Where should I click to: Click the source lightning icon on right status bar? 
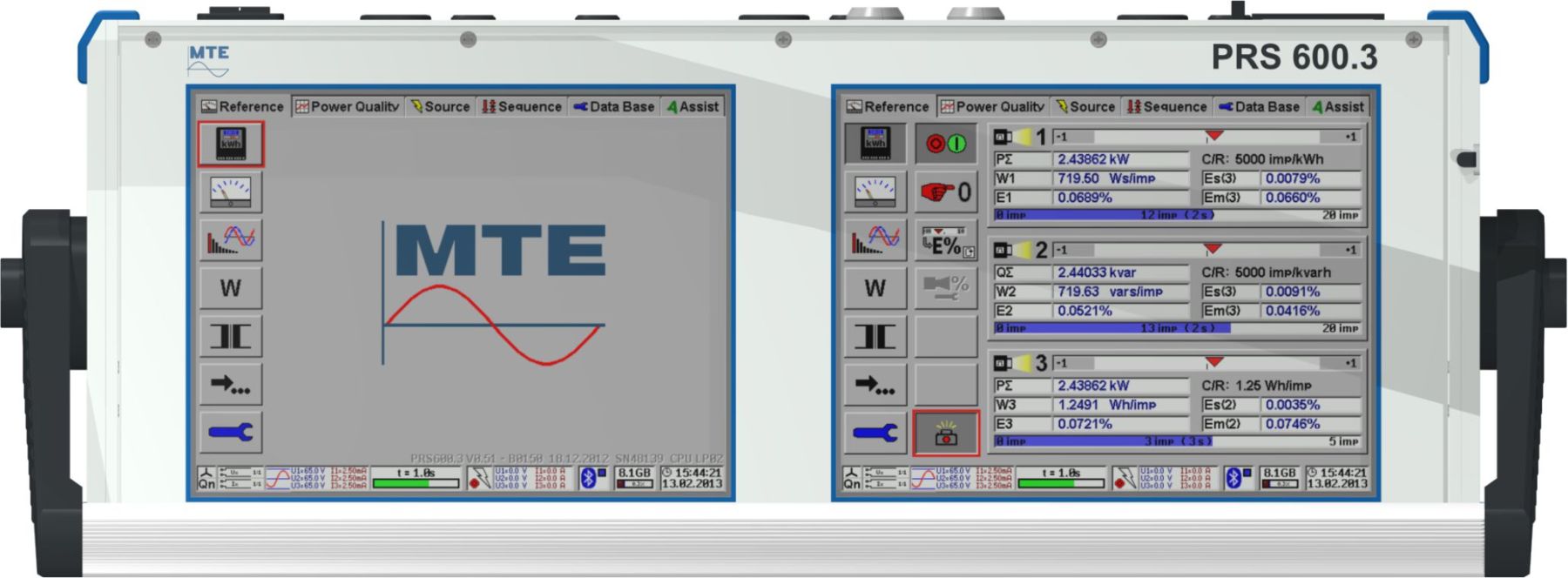(1124, 478)
